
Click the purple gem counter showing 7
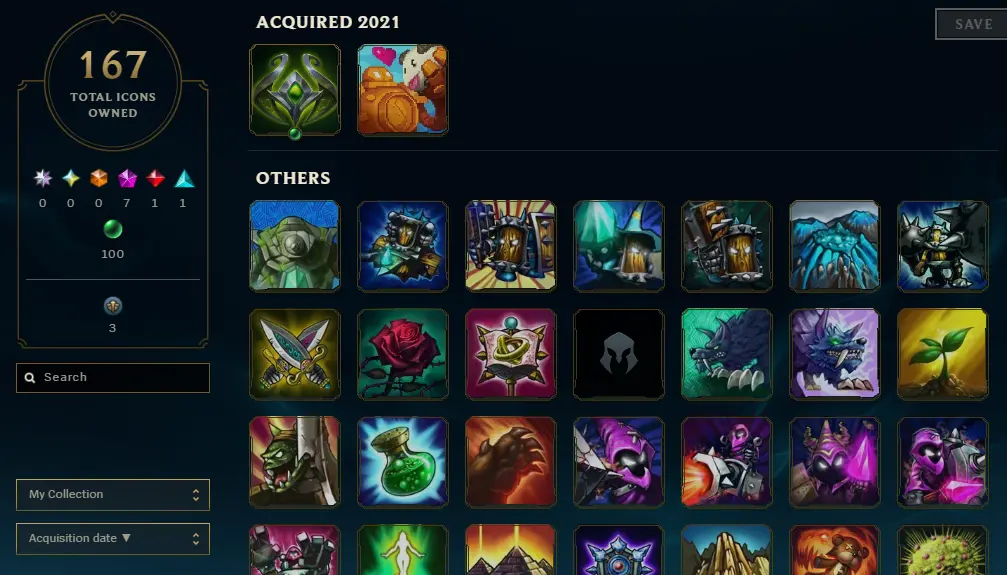coord(127,188)
